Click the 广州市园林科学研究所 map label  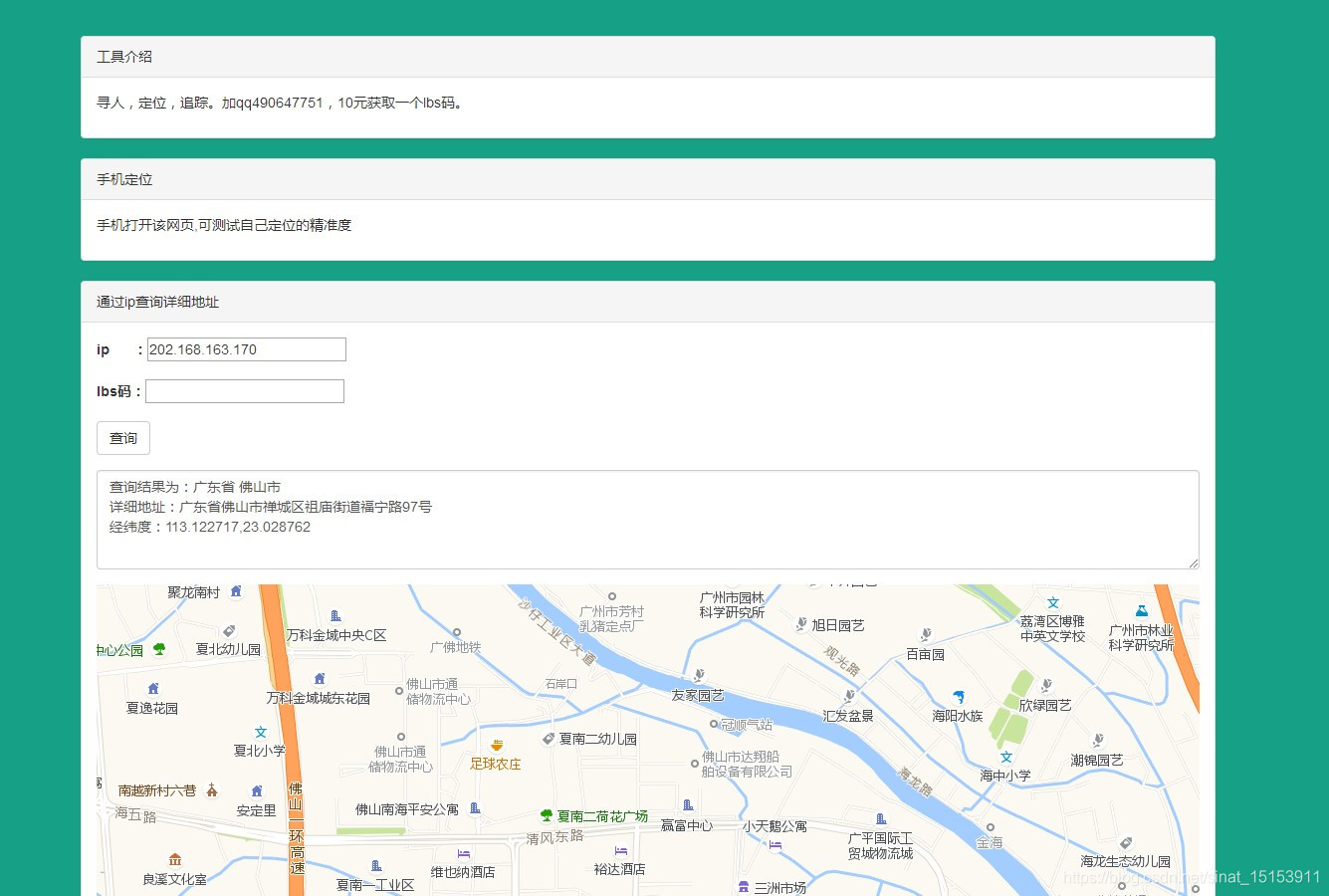click(x=732, y=605)
